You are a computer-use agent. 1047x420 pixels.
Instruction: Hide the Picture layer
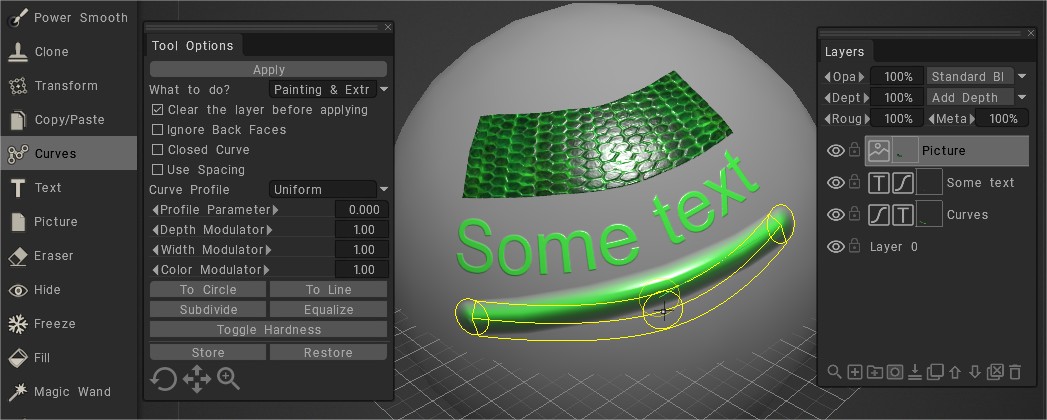coord(835,151)
